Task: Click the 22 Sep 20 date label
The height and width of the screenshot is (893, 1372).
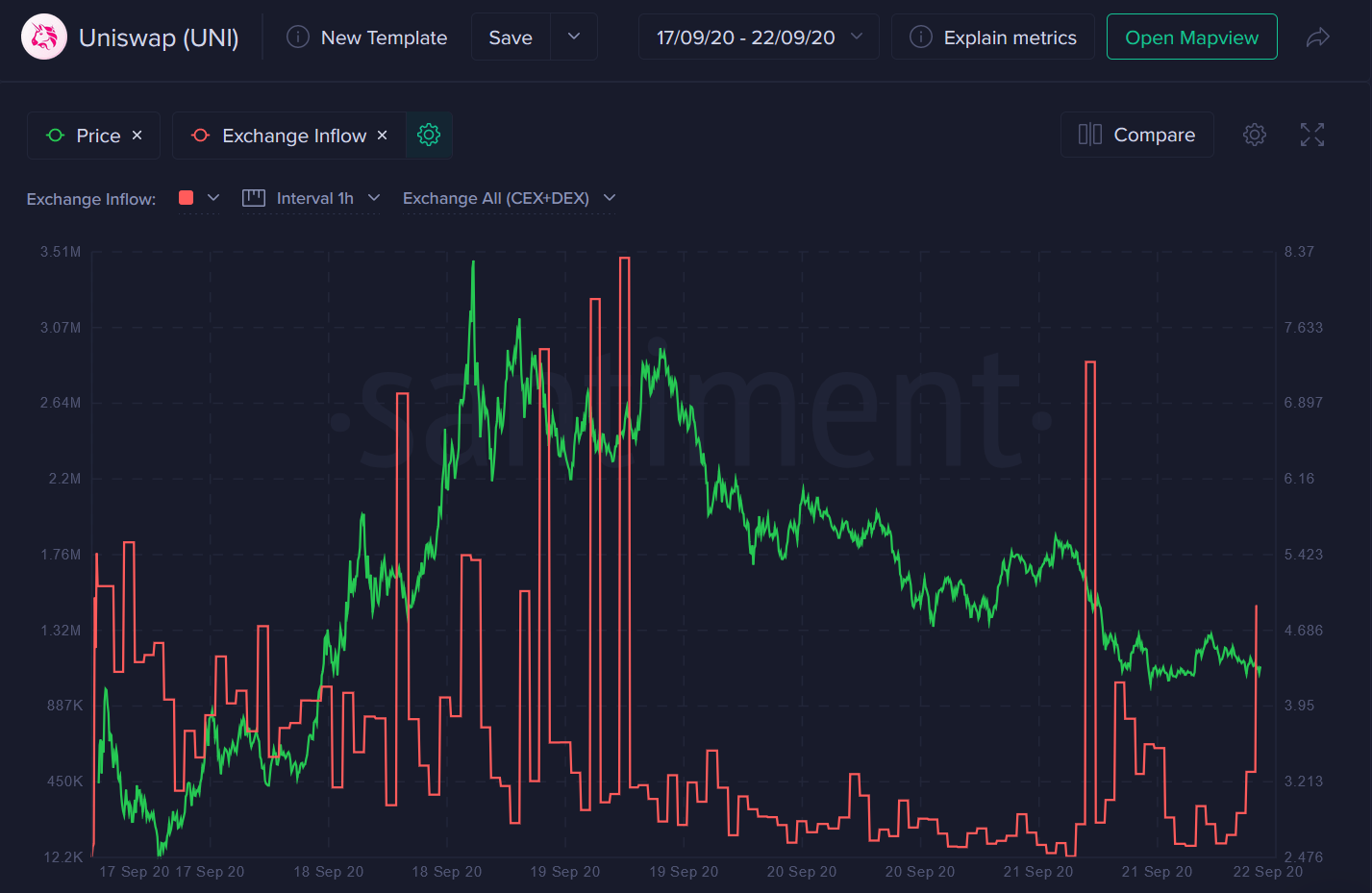Action: (x=1268, y=872)
